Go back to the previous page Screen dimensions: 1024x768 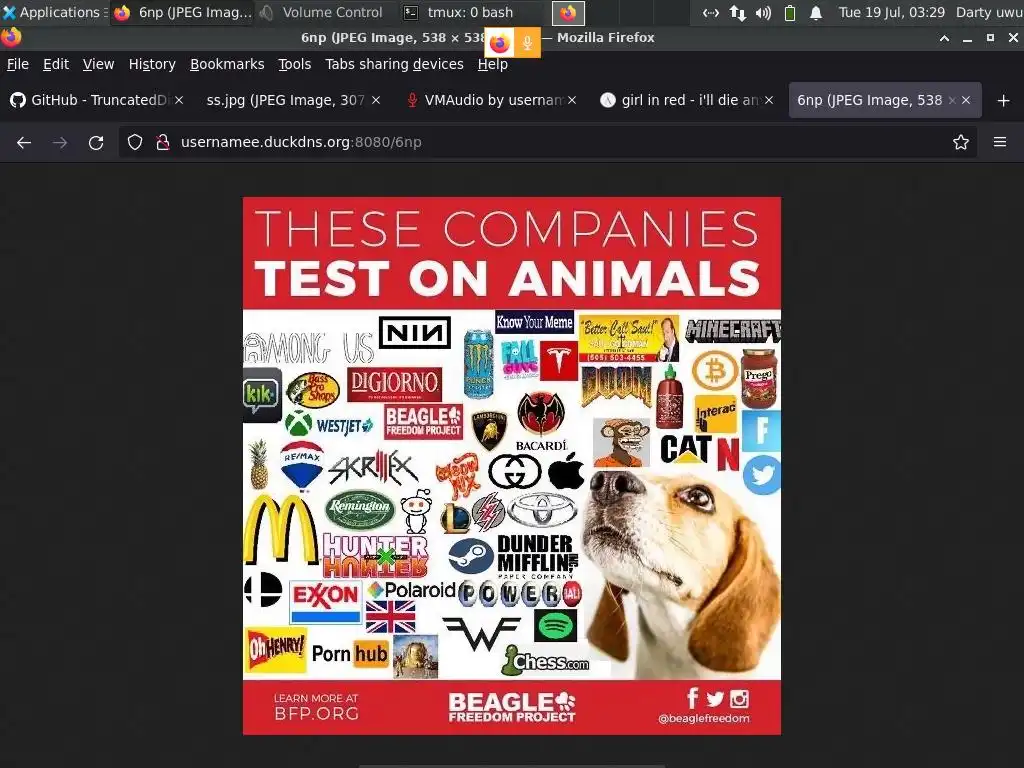pyautogui.click(x=24, y=142)
